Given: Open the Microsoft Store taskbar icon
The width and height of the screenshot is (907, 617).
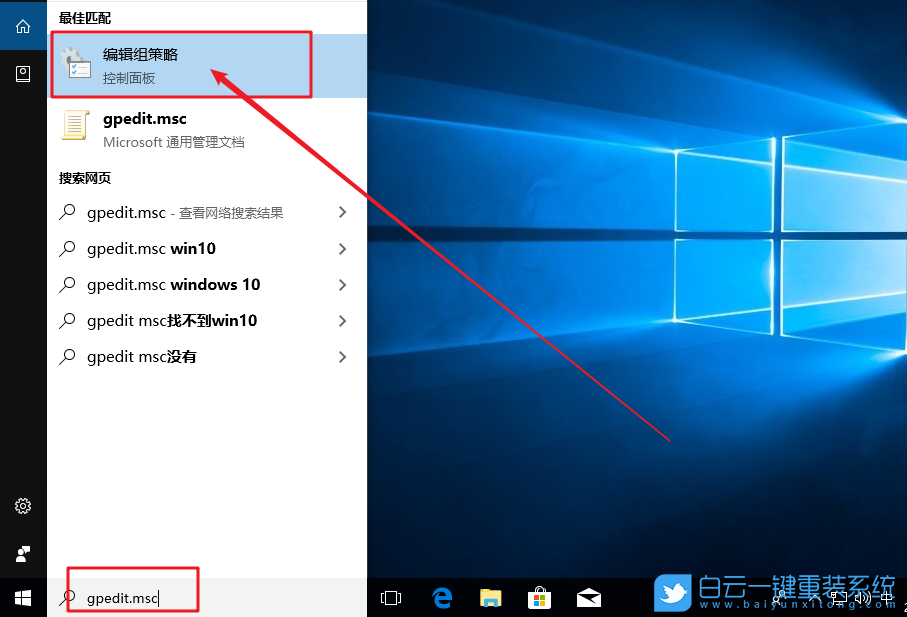Looking at the screenshot, I should coord(539,597).
